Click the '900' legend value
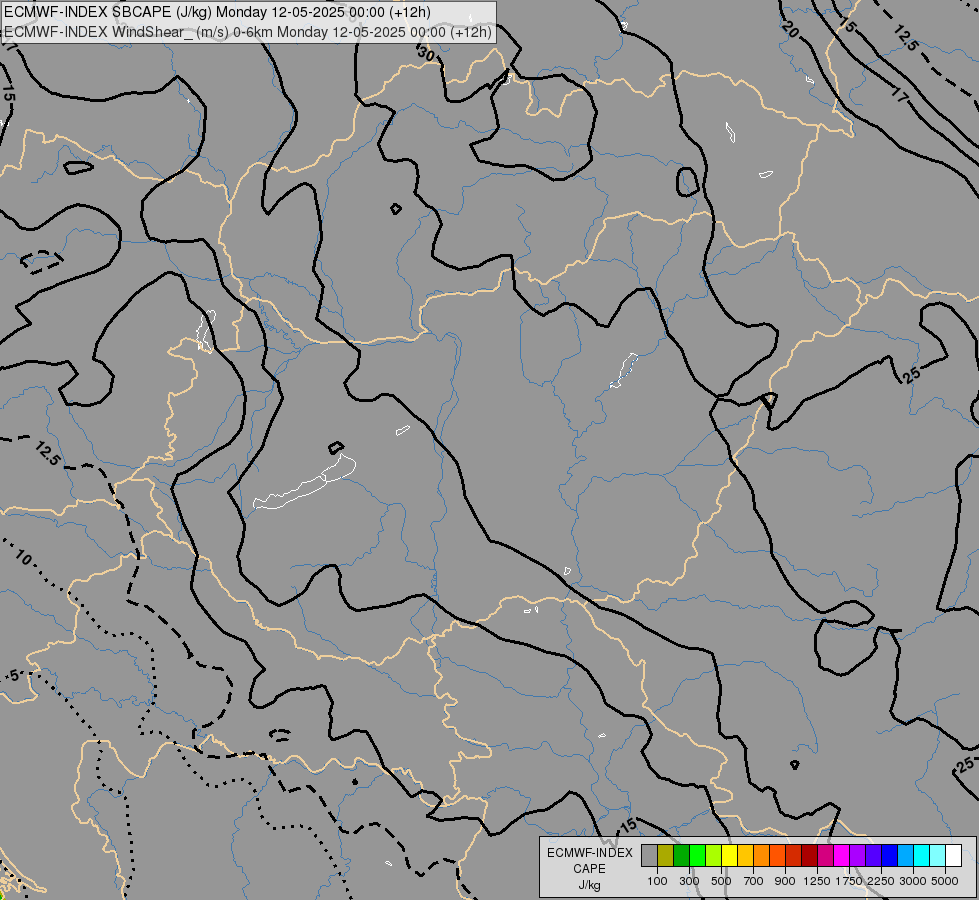This screenshot has width=979, height=900. click(x=785, y=881)
